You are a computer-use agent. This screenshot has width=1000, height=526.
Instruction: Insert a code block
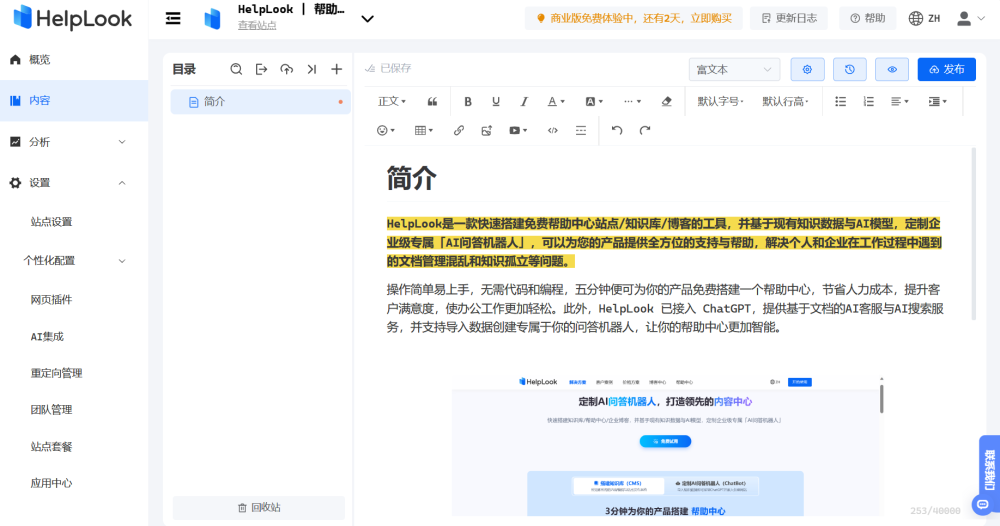[x=552, y=130]
